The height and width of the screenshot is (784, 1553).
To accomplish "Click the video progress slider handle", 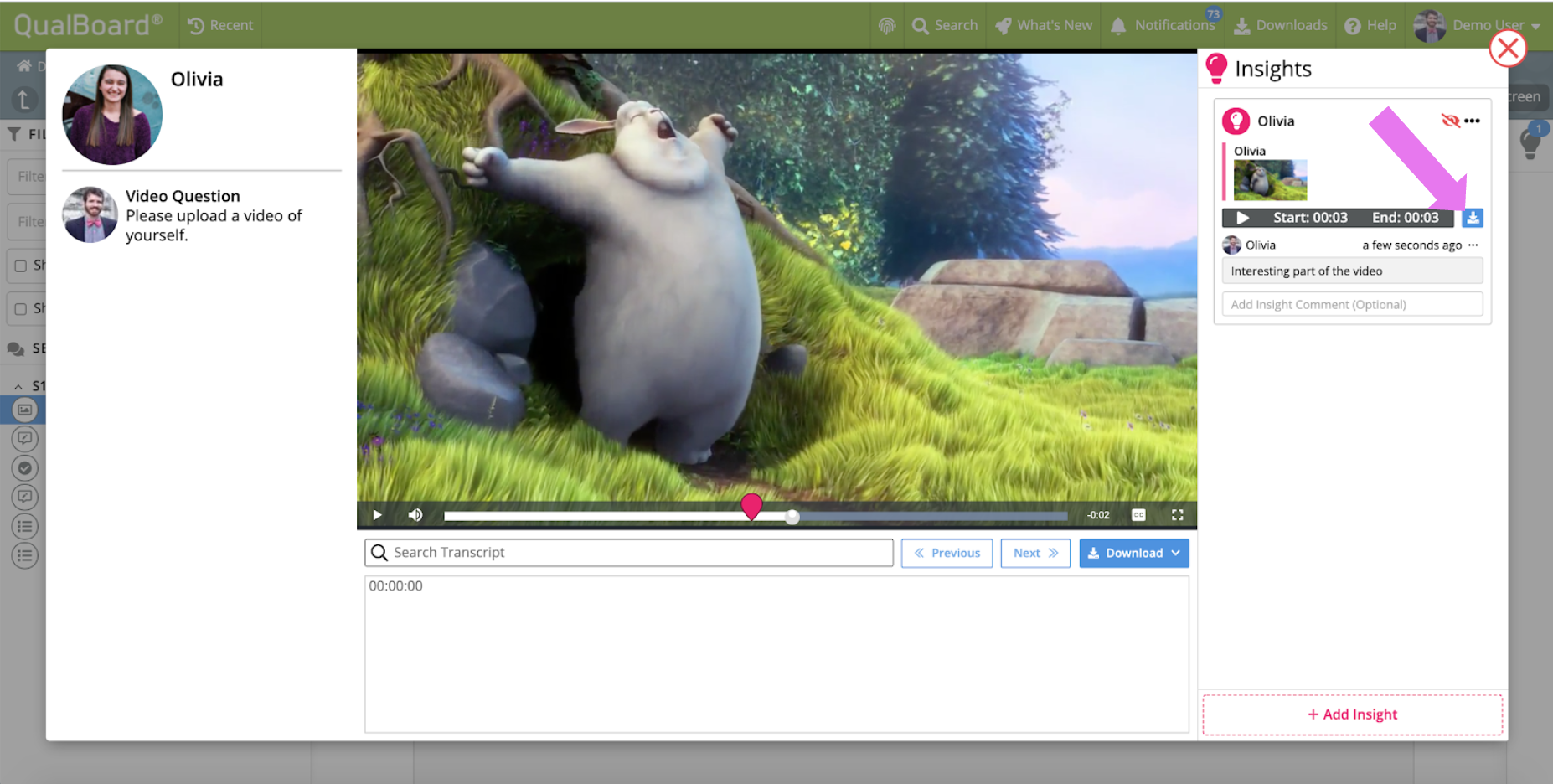I will coord(792,517).
